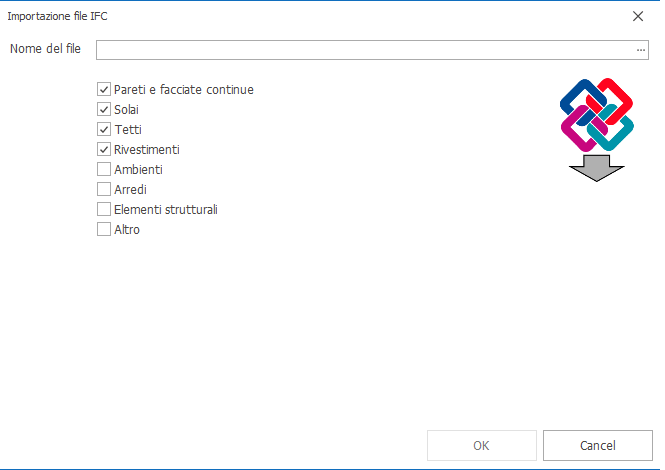Check the Arredi checkbox
This screenshot has height=470, width=665.
104,190
